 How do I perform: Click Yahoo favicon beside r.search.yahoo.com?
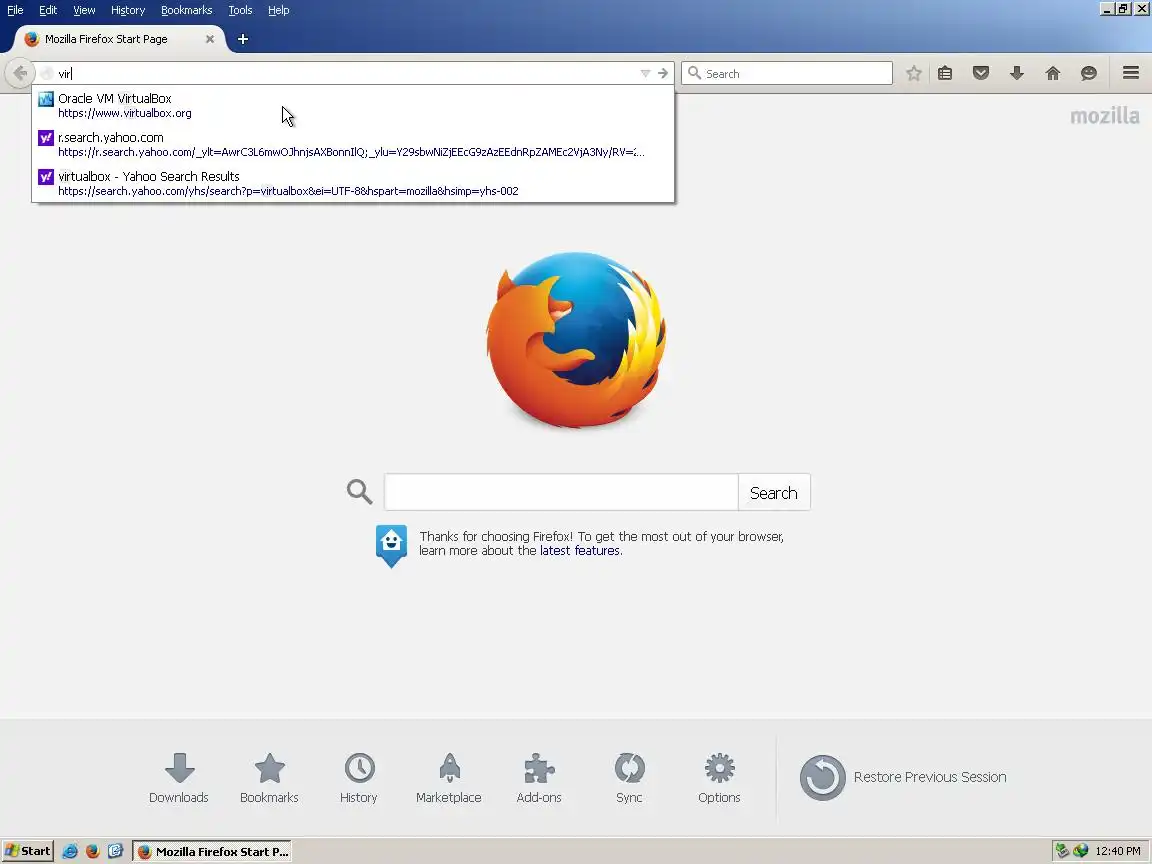pyautogui.click(x=46, y=137)
